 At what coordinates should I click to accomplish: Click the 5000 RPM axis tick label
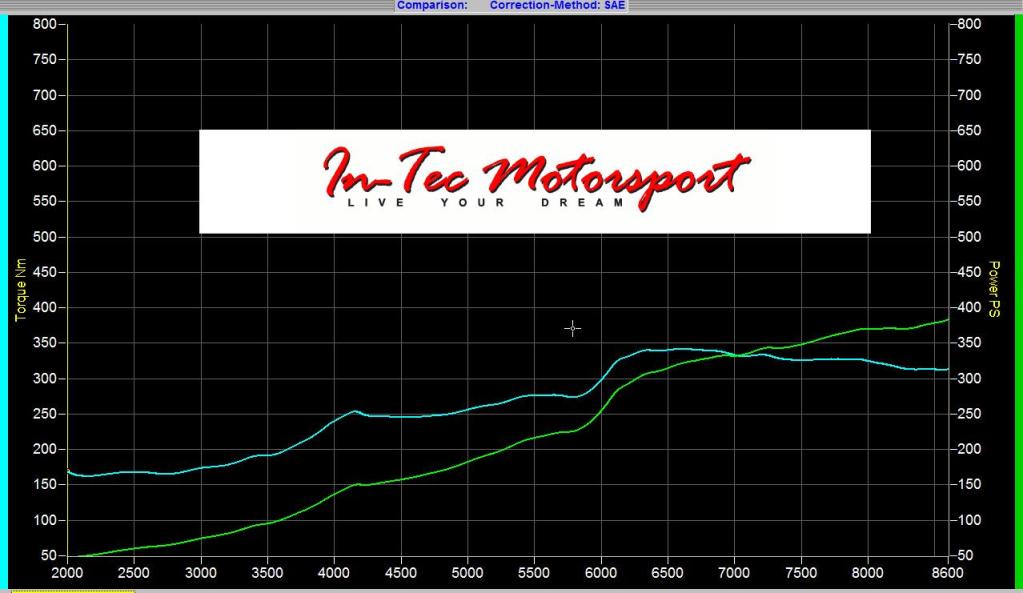coord(467,573)
